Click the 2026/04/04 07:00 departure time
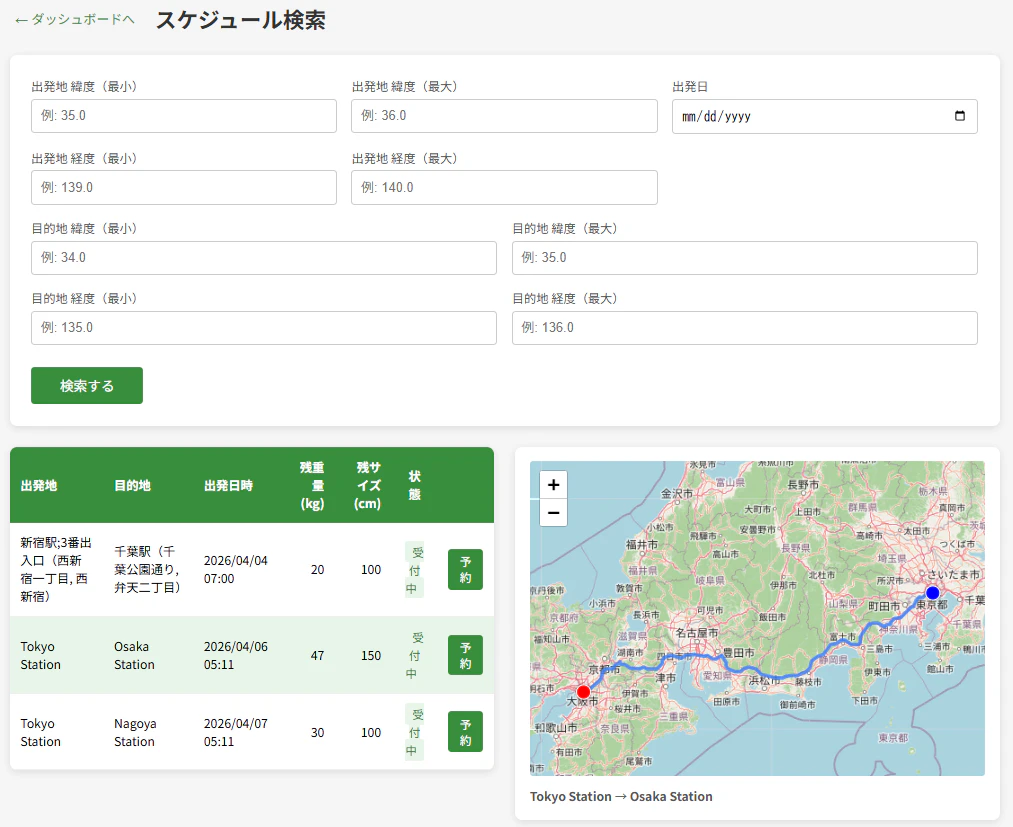The height and width of the screenshot is (827, 1013). click(235, 569)
